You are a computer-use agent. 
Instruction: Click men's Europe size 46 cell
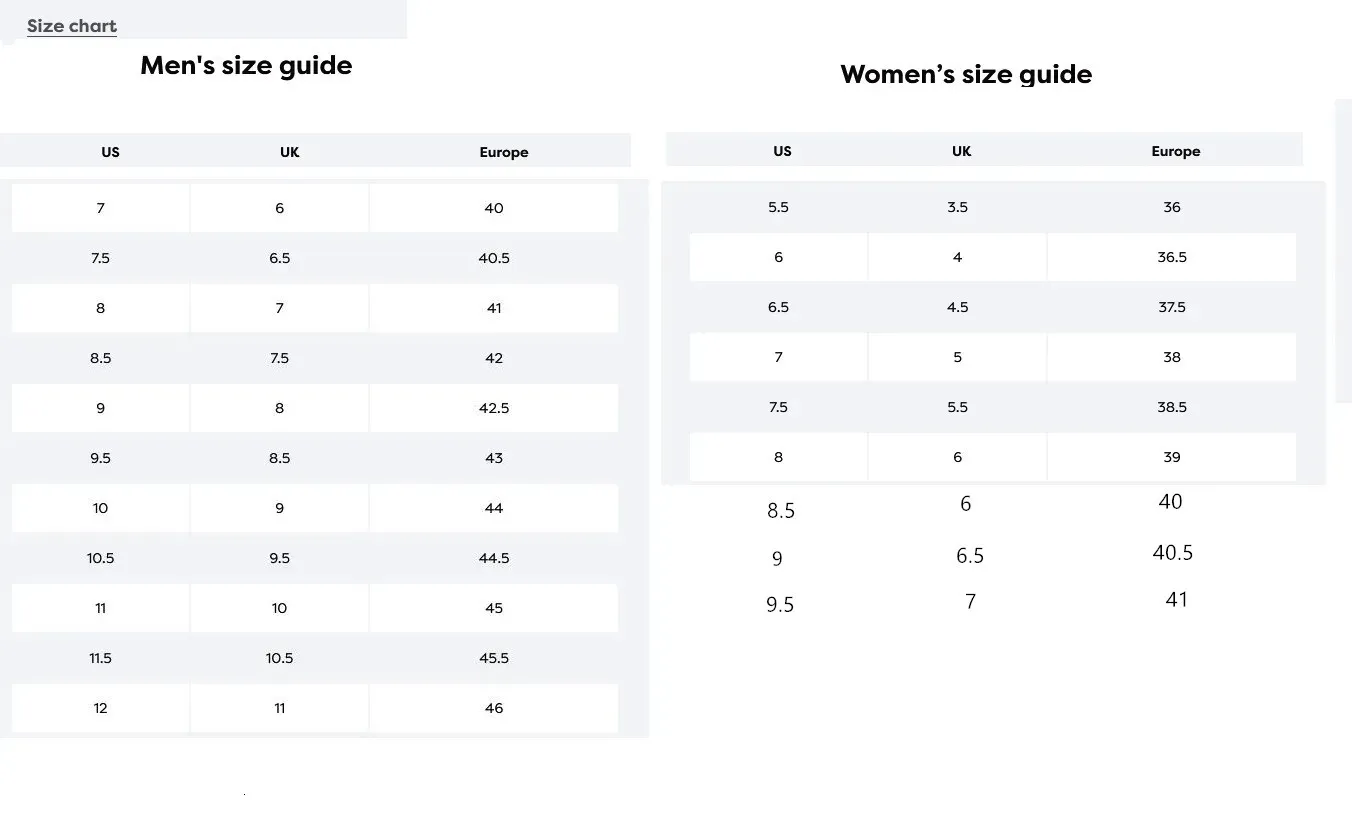click(x=494, y=708)
